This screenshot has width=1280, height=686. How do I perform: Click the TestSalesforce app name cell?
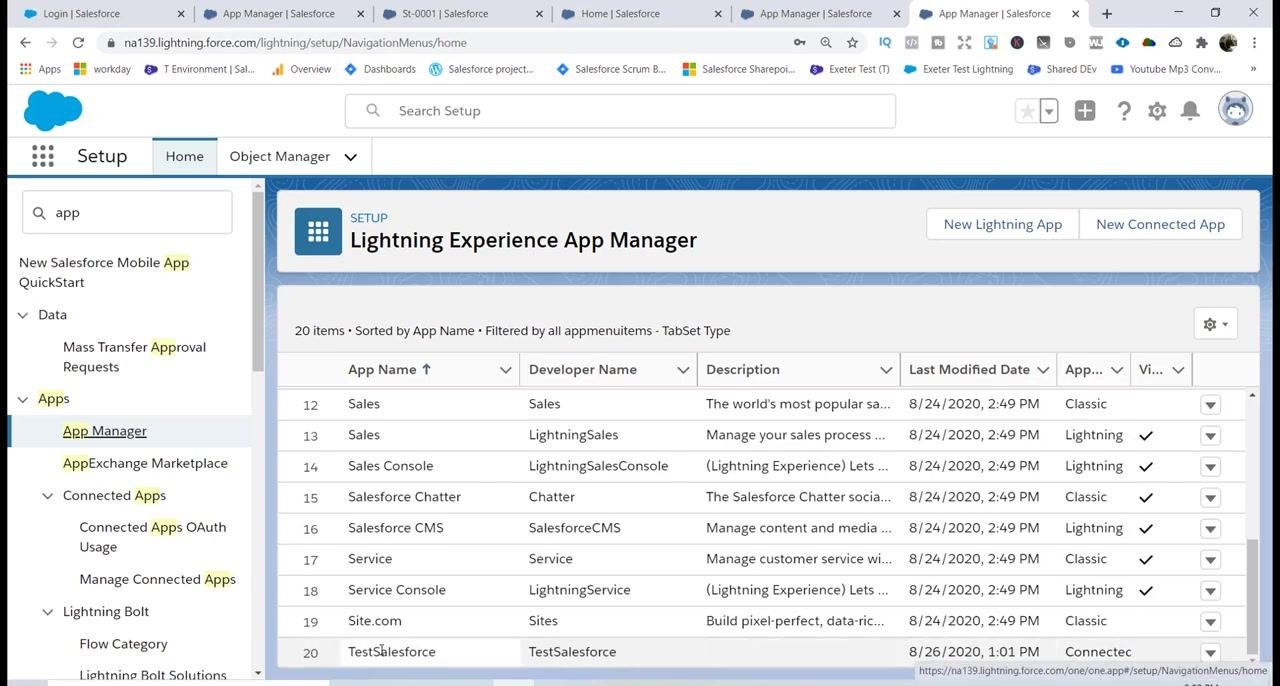click(x=392, y=652)
